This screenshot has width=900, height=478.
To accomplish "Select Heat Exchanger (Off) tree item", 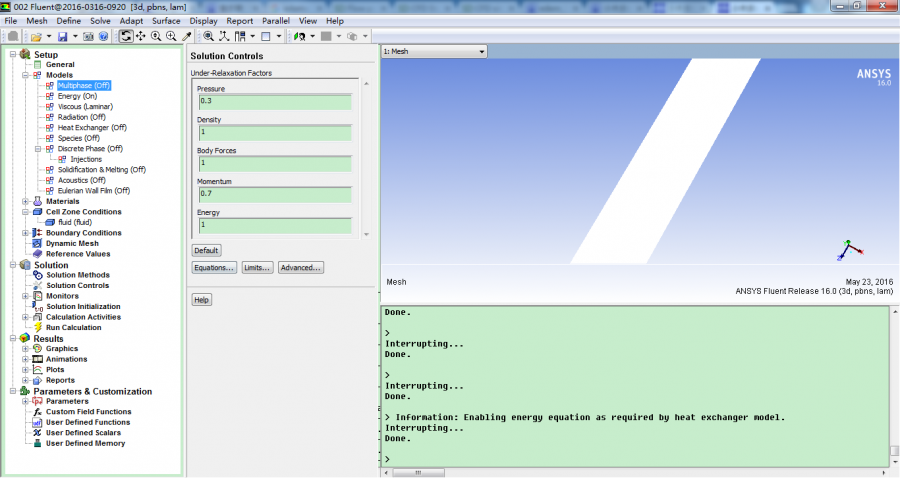I will click(92, 128).
